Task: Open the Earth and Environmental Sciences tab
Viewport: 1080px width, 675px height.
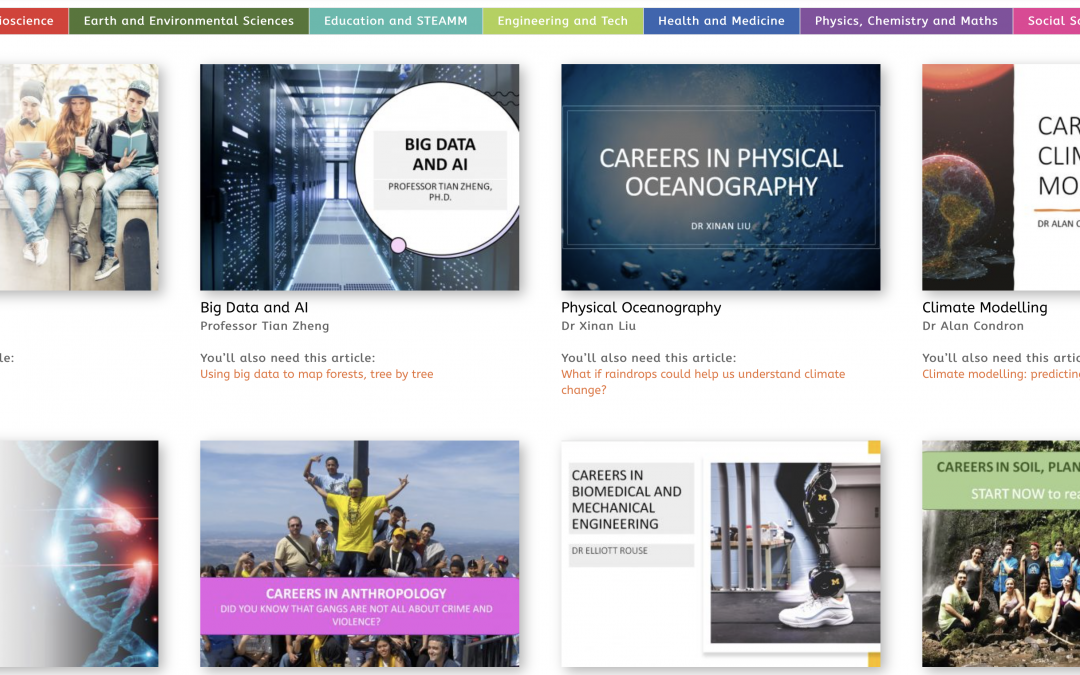Action: (x=189, y=21)
